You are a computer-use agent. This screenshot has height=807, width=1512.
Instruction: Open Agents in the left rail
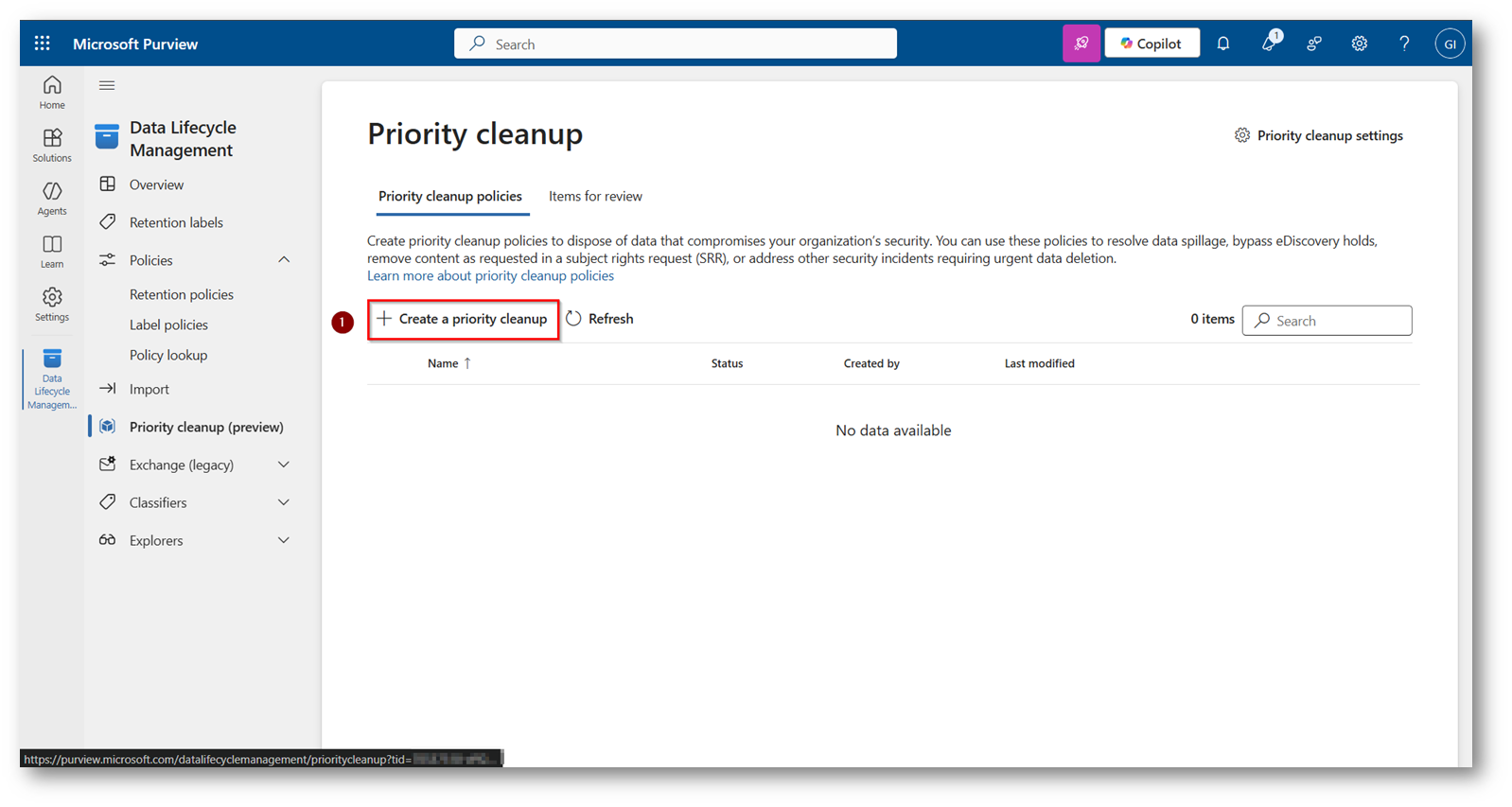coord(52,199)
